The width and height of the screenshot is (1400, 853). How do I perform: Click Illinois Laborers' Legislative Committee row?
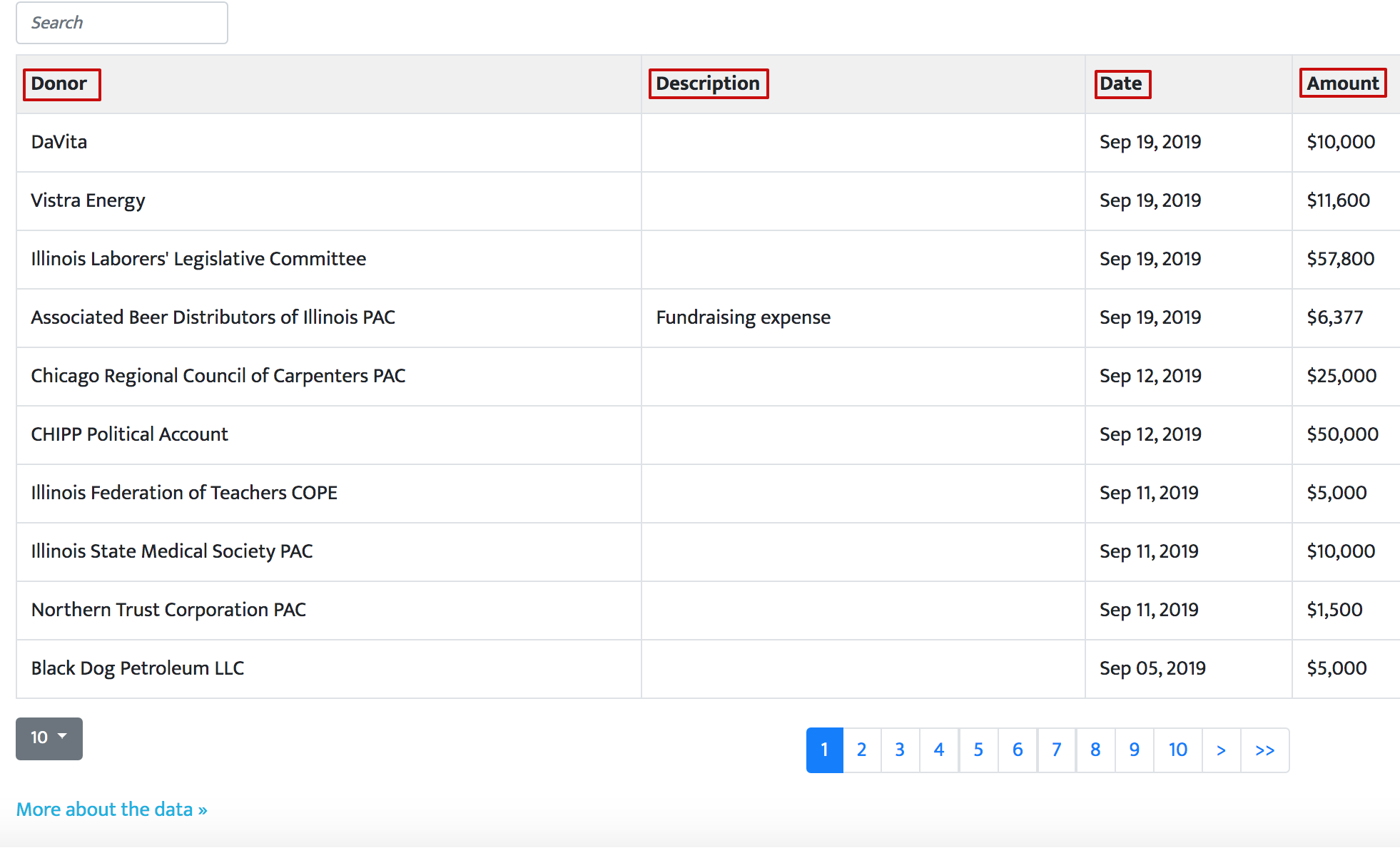click(329, 260)
